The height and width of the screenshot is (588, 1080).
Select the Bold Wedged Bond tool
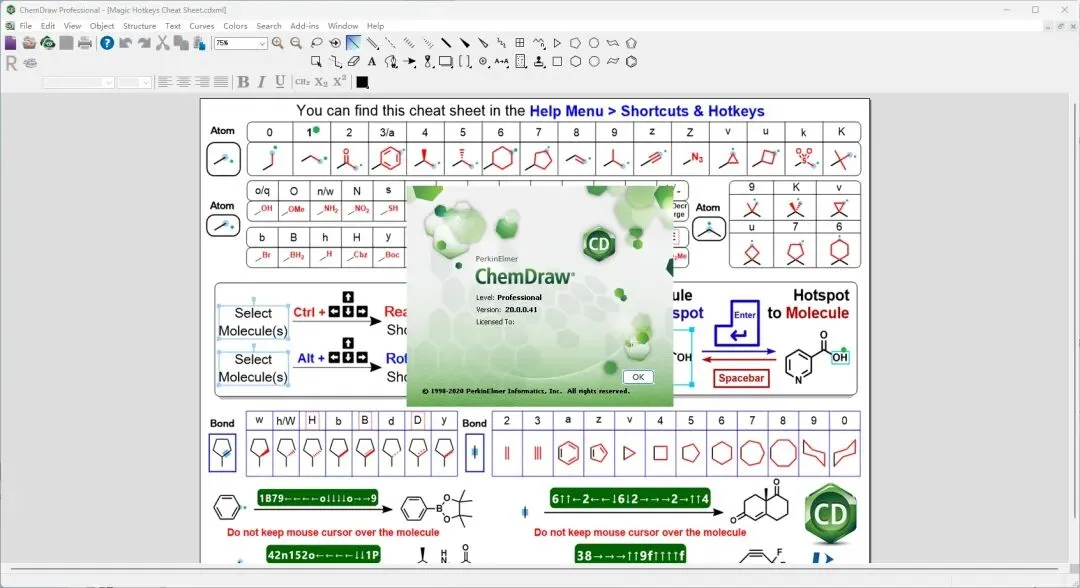point(465,43)
